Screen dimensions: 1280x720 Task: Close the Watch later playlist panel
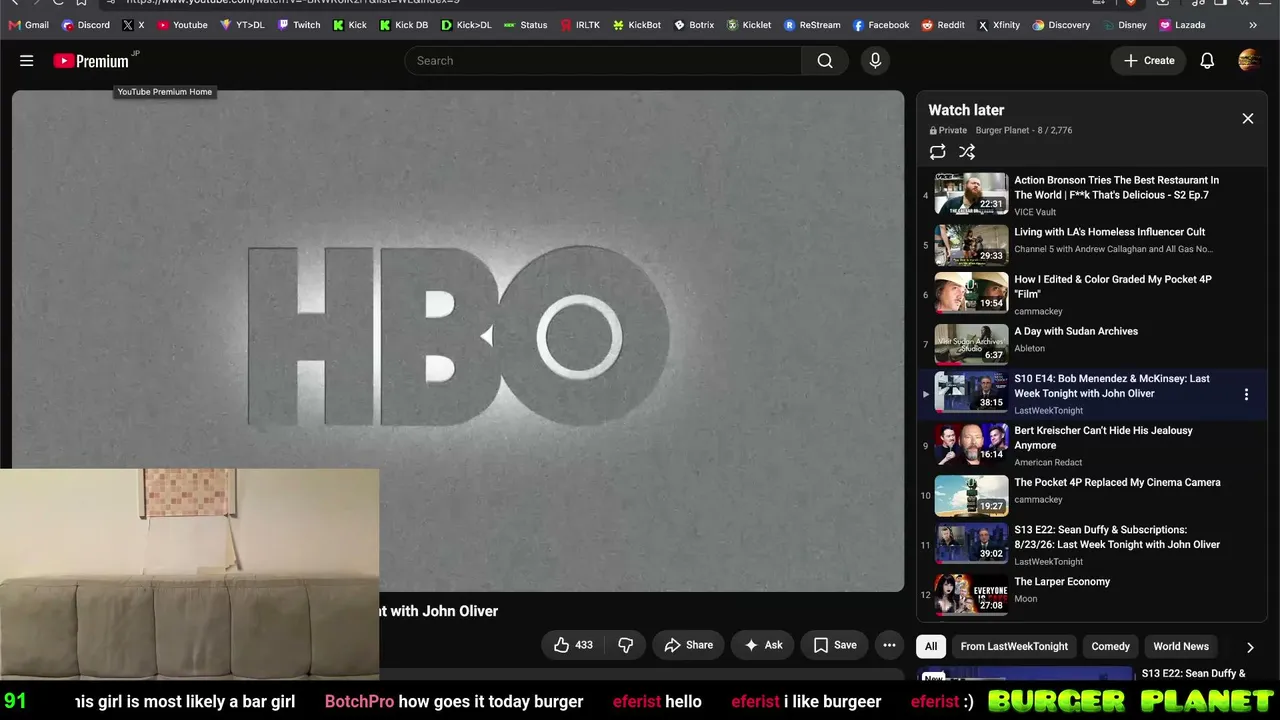pyautogui.click(x=1248, y=119)
